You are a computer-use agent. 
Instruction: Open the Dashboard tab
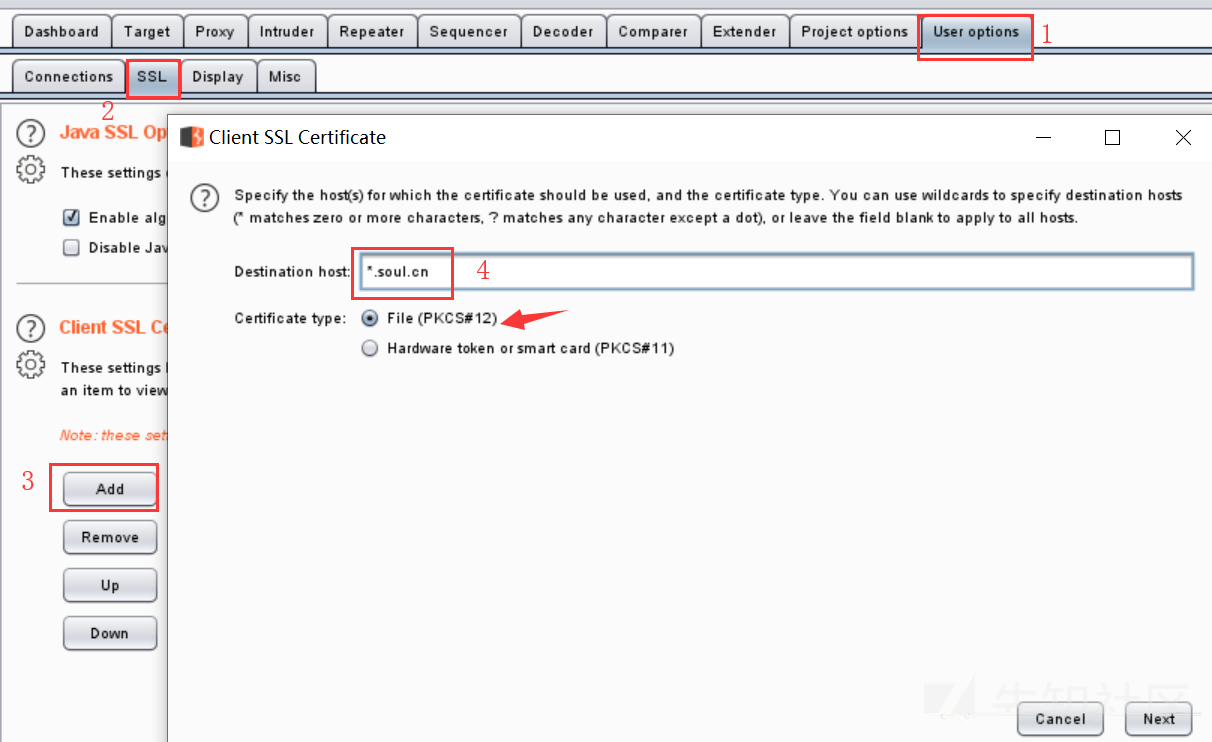61,31
